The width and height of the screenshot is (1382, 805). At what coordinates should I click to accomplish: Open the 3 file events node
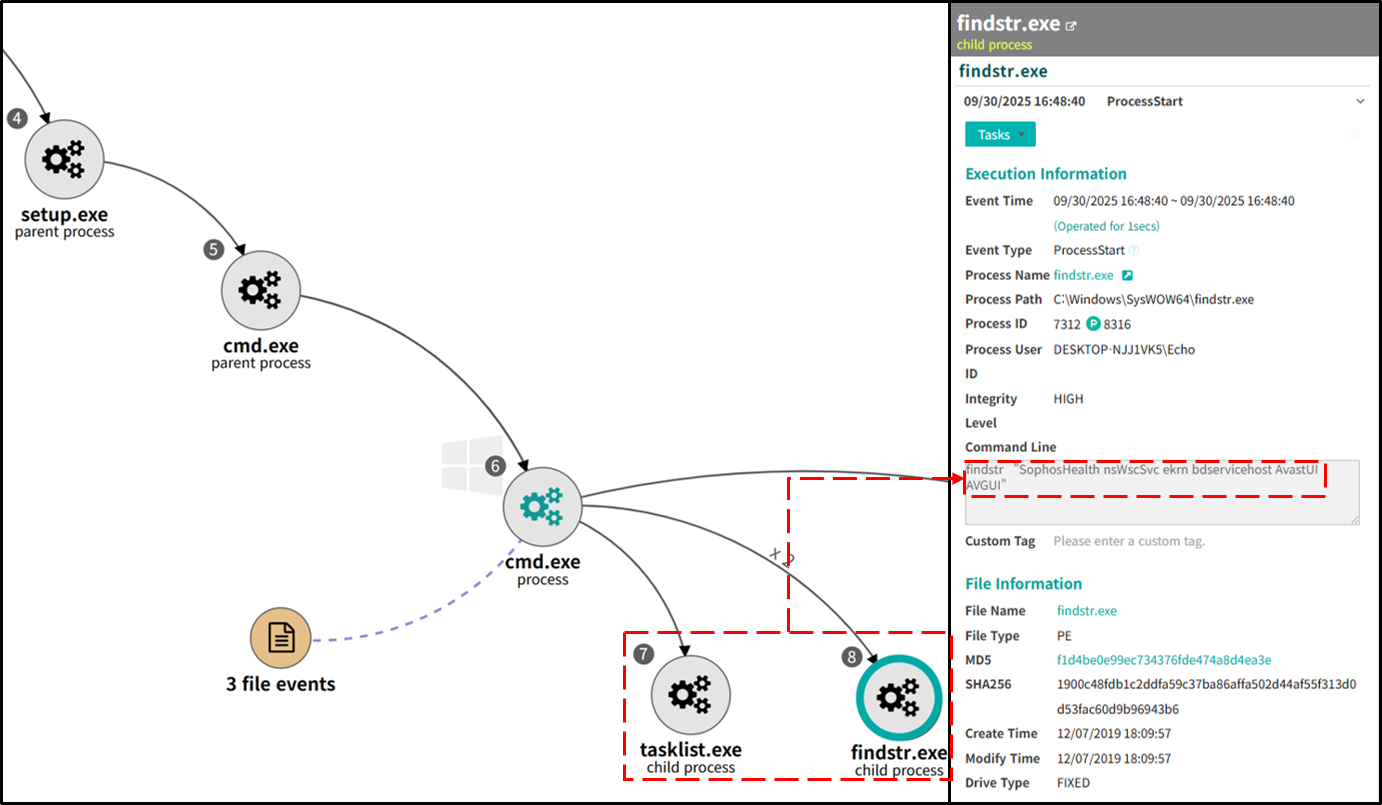[x=281, y=637]
